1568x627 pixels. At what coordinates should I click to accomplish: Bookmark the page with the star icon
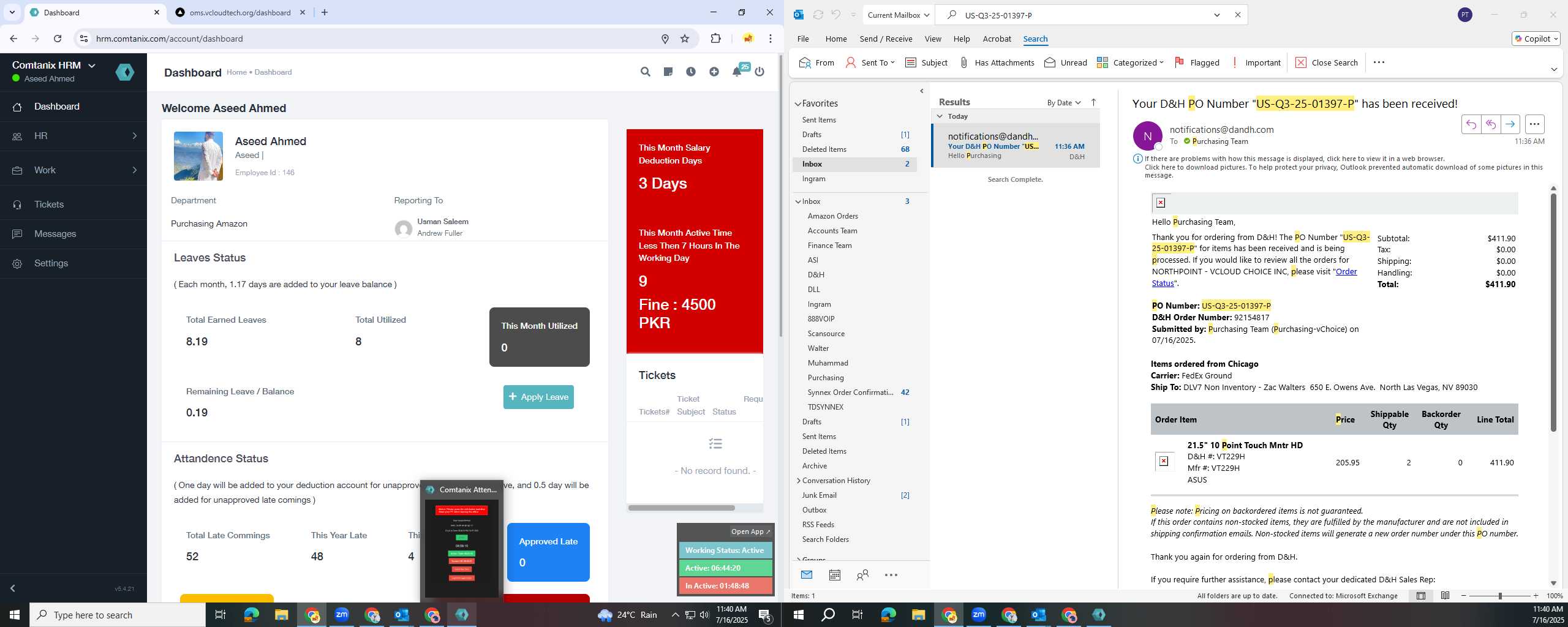685,39
